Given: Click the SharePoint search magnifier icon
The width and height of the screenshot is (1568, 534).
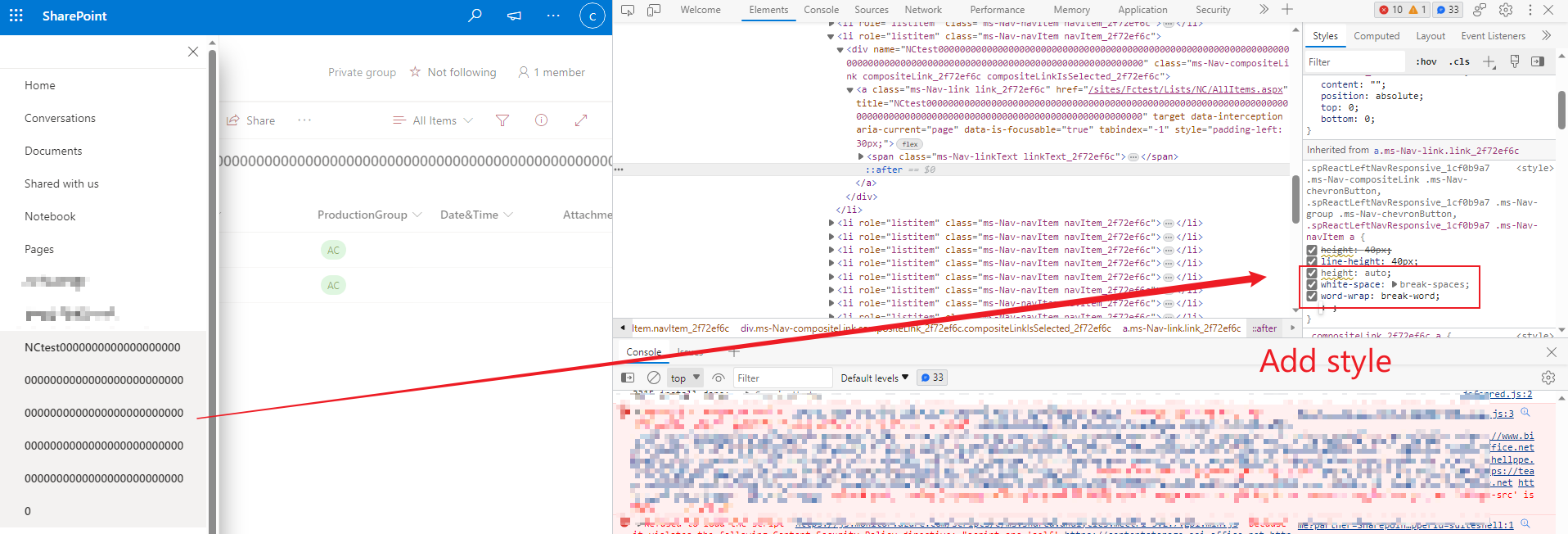Looking at the screenshot, I should (475, 16).
